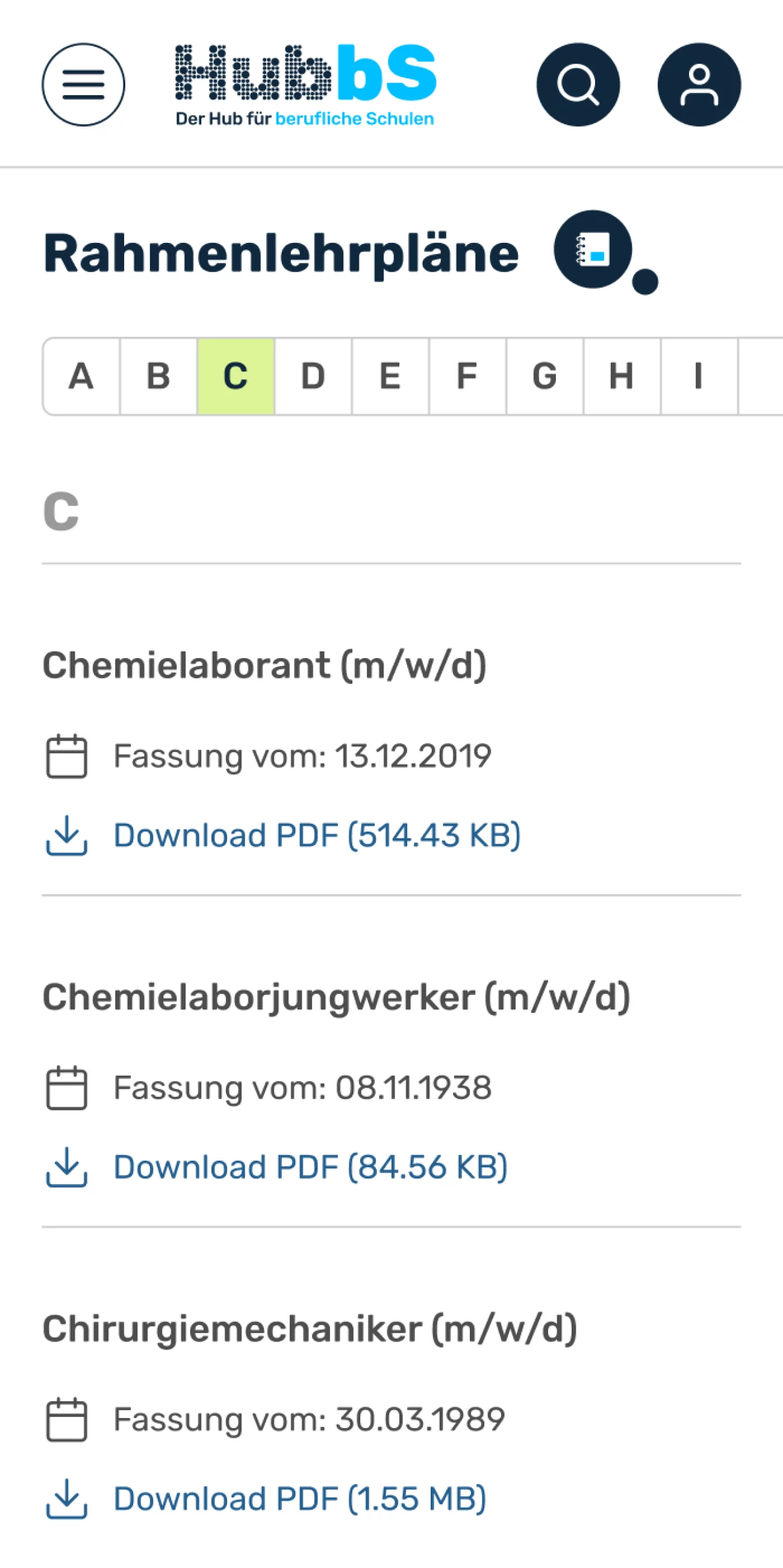Download PDF (514.43 KB) link

(x=317, y=835)
